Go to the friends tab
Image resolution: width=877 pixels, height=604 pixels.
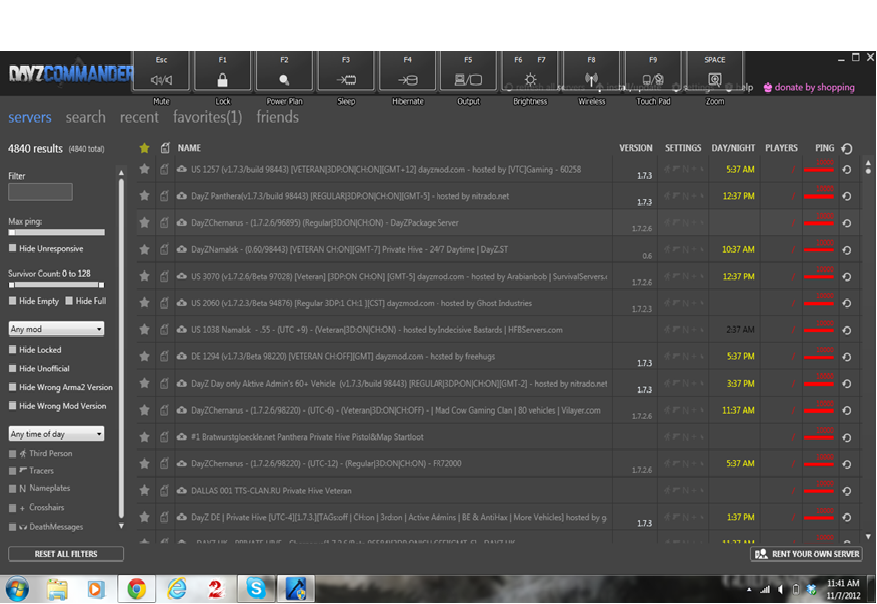(277, 118)
